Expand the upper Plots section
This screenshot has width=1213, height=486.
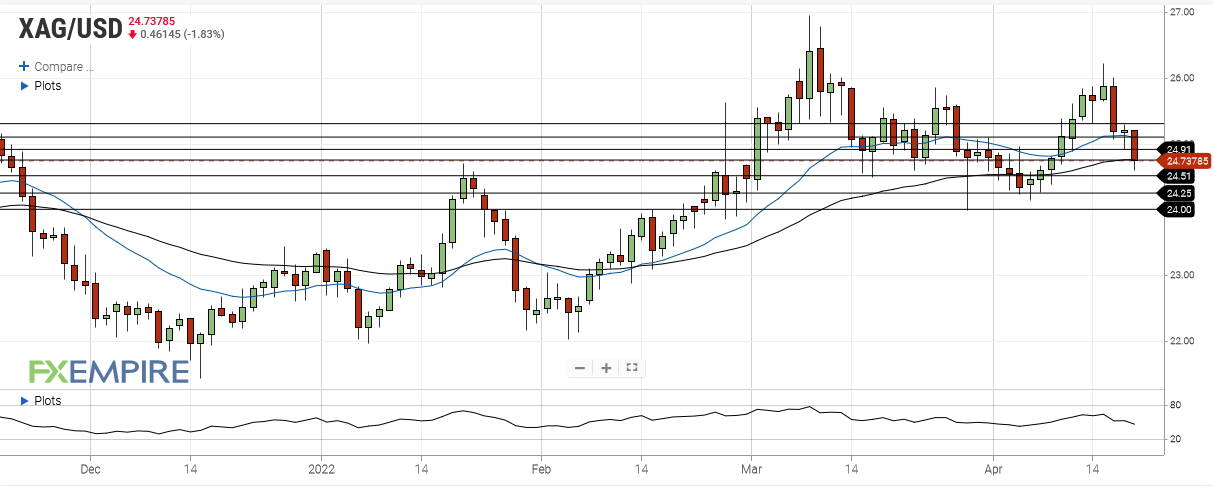(x=41, y=86)
